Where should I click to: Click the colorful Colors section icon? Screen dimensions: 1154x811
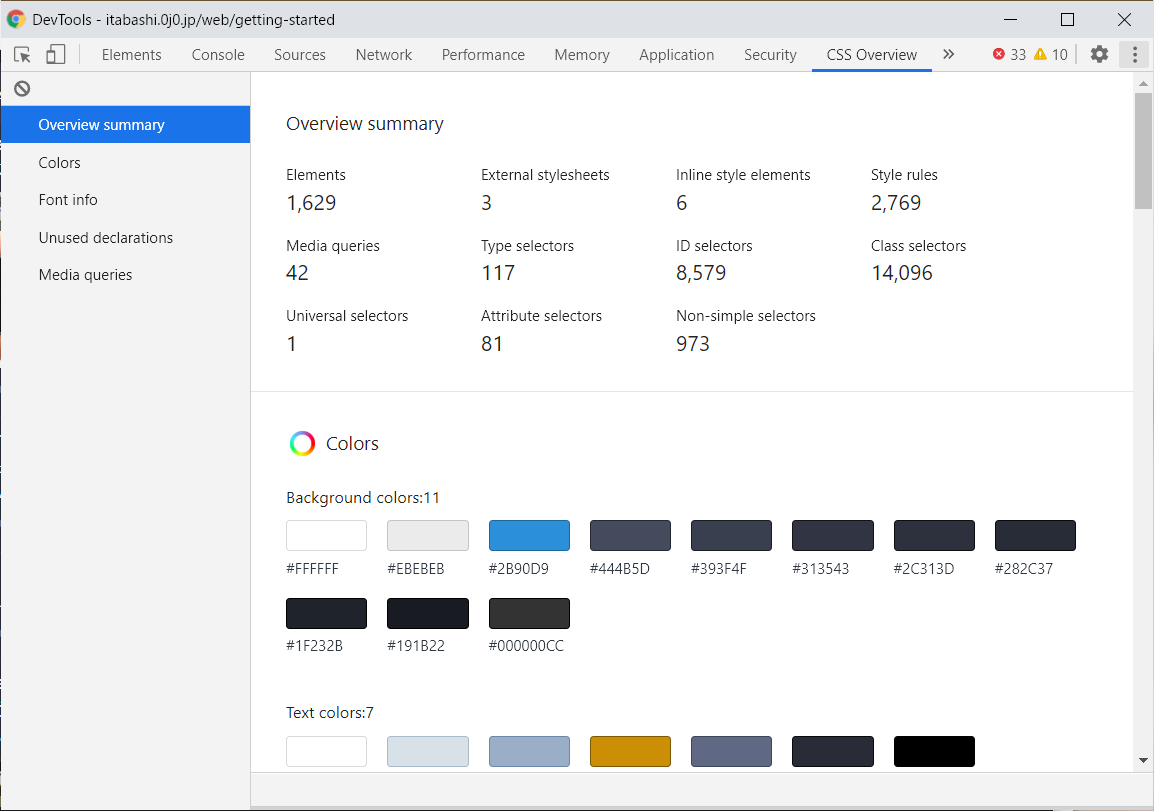(x=302, y=444)
